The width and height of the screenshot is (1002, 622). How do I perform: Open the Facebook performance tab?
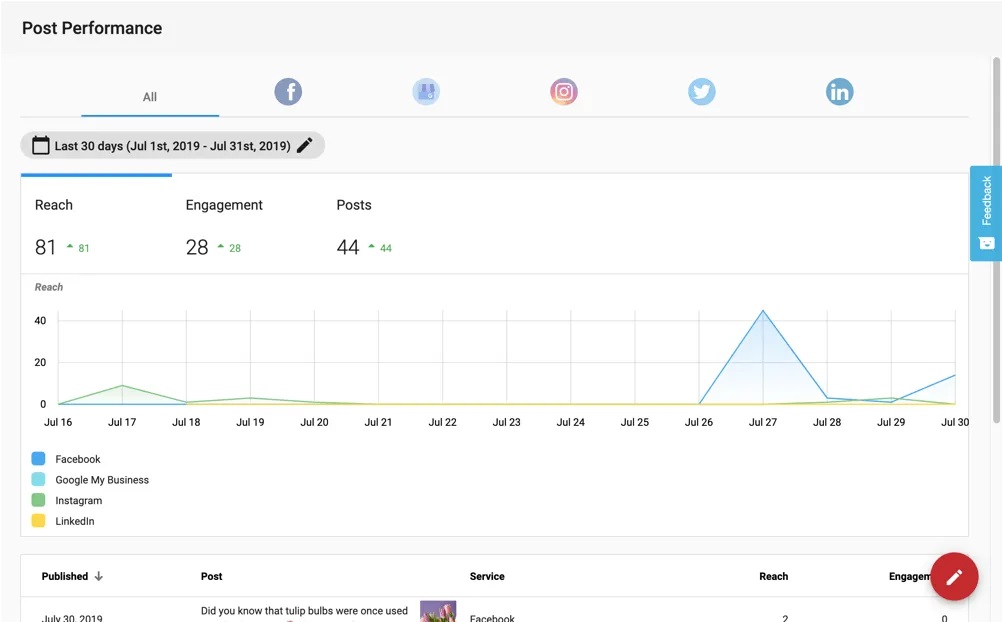(288, 92)
